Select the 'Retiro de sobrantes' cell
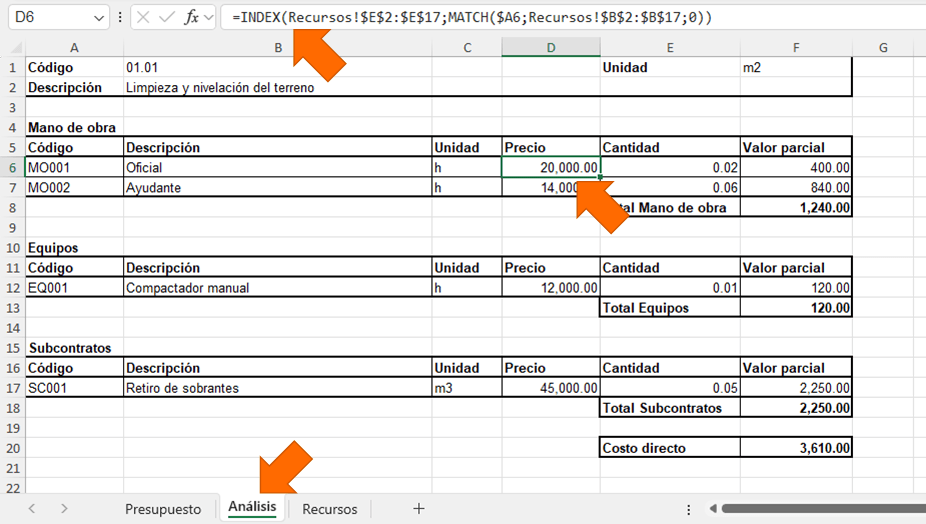 [278, 388]
